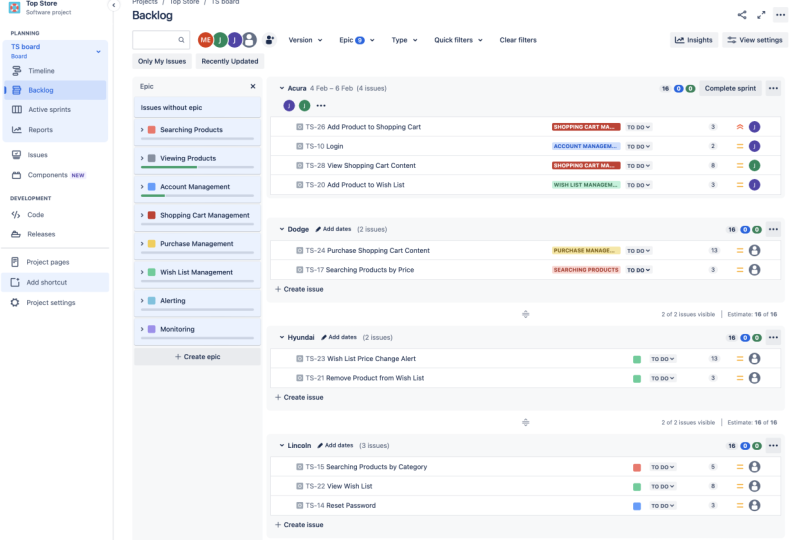Click the green epic color square on TS-22

[636, 487]
